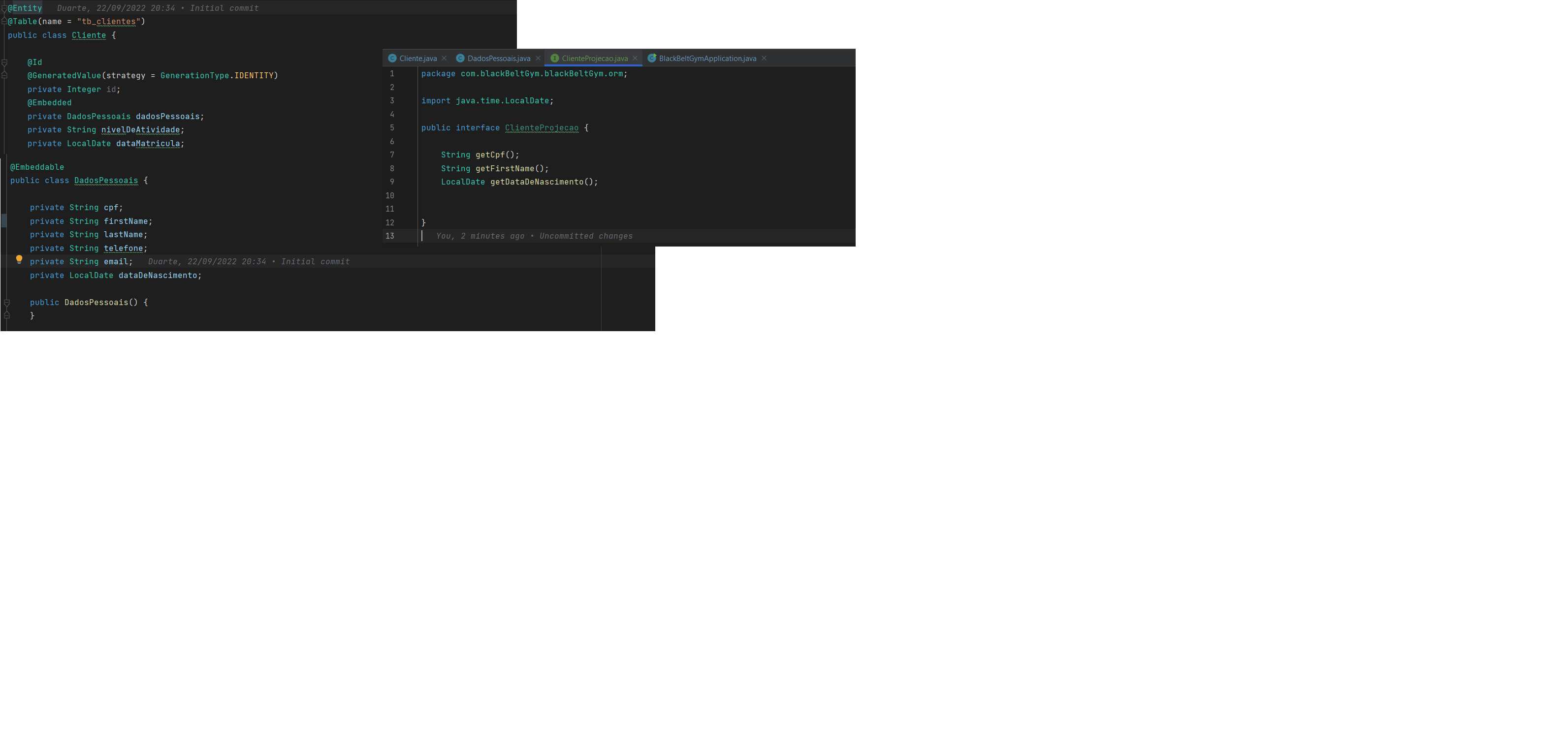Click the package com.blackBeltGym.blackBeltGym.orm line
The height and width of the screenshot is (745, 1568).
[524, 74]
